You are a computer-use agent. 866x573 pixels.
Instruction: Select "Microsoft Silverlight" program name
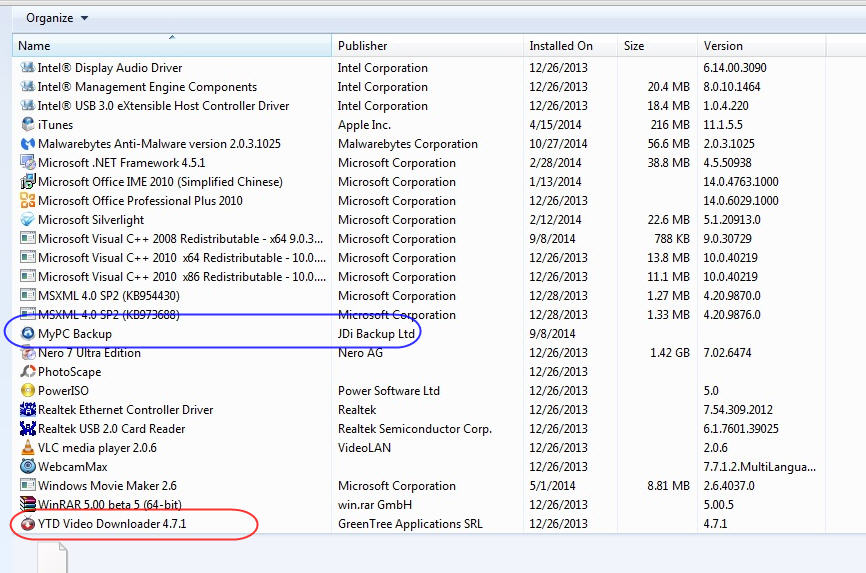(91, 220)
